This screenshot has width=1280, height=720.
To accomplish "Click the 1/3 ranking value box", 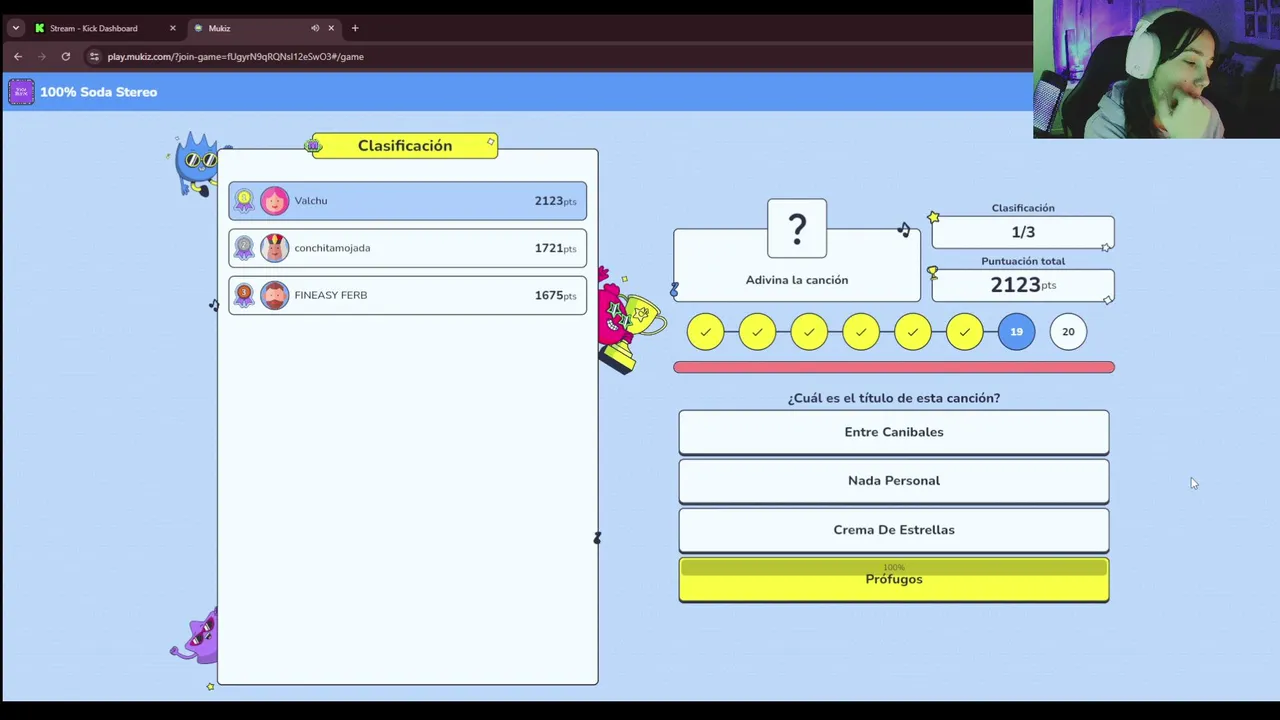I will coord(1023,232).
